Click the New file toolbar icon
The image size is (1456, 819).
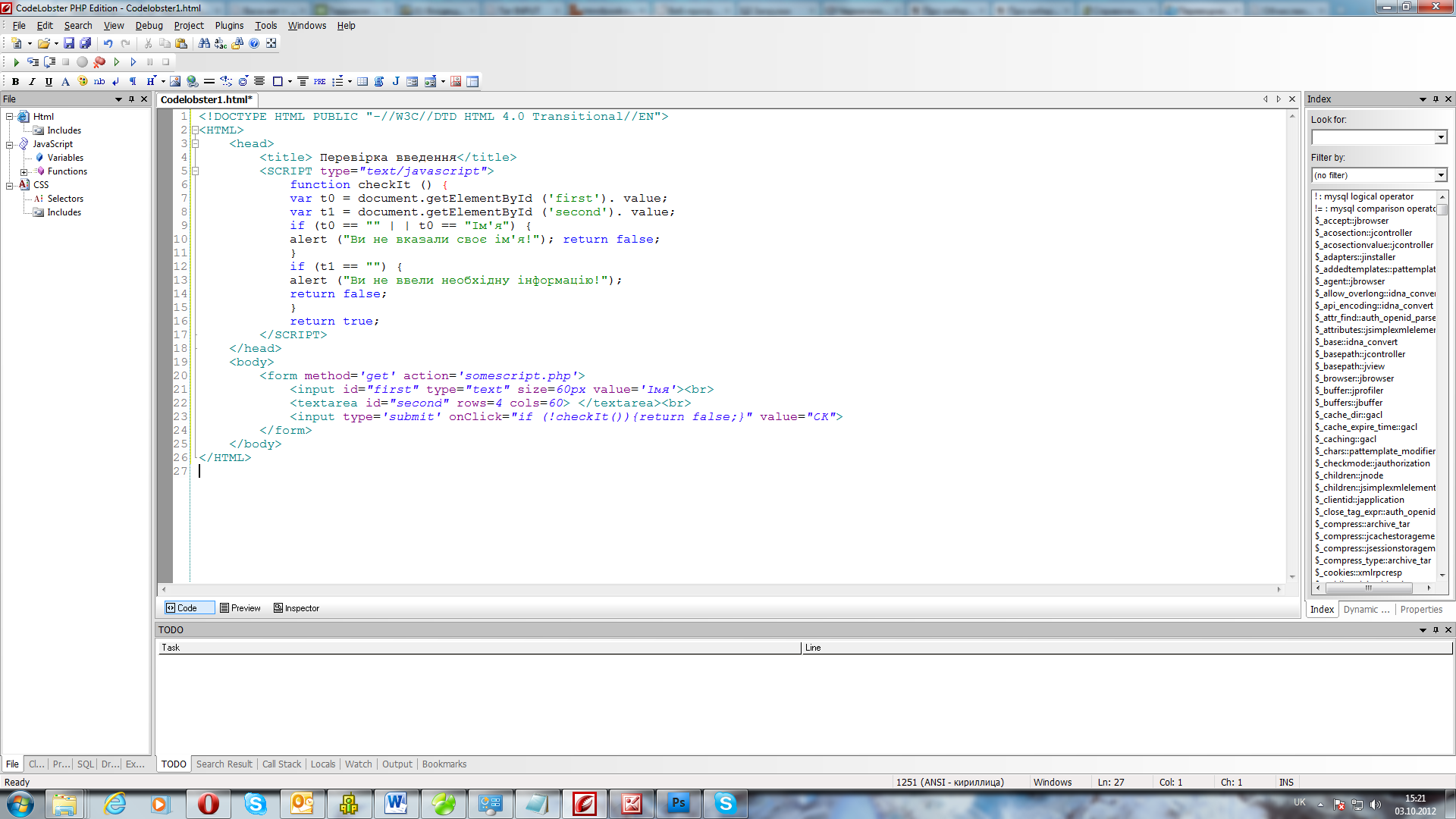coord(17,43)
